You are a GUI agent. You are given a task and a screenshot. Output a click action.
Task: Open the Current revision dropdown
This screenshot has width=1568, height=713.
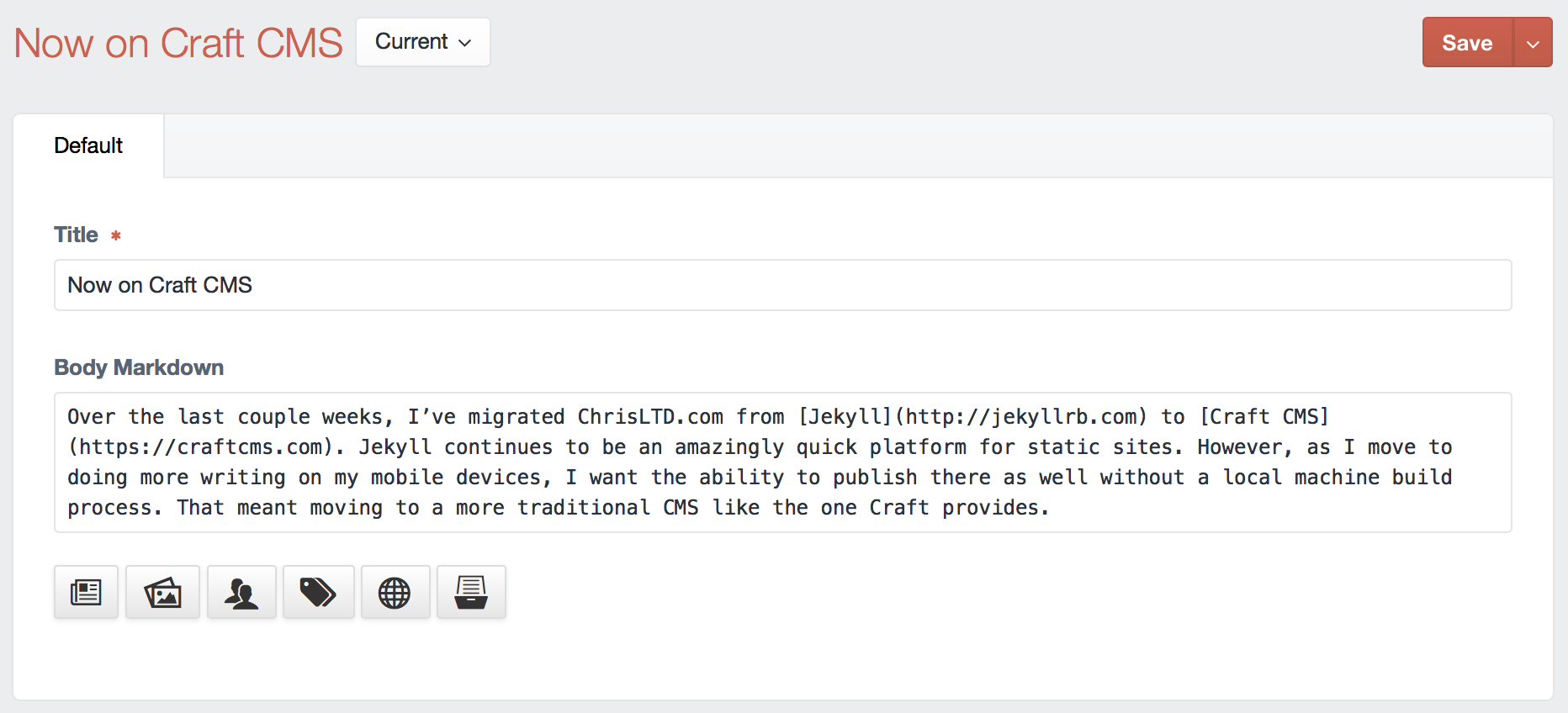pyautogui.click(x=422, y=41)
